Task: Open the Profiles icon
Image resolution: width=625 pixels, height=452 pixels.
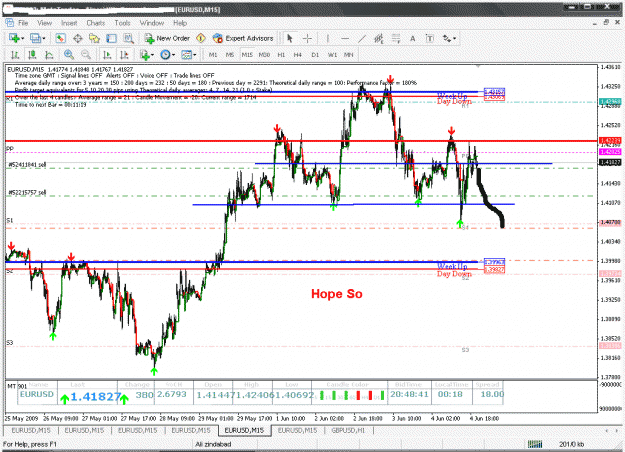Action: pyautogui.click(x=35, y=38)
